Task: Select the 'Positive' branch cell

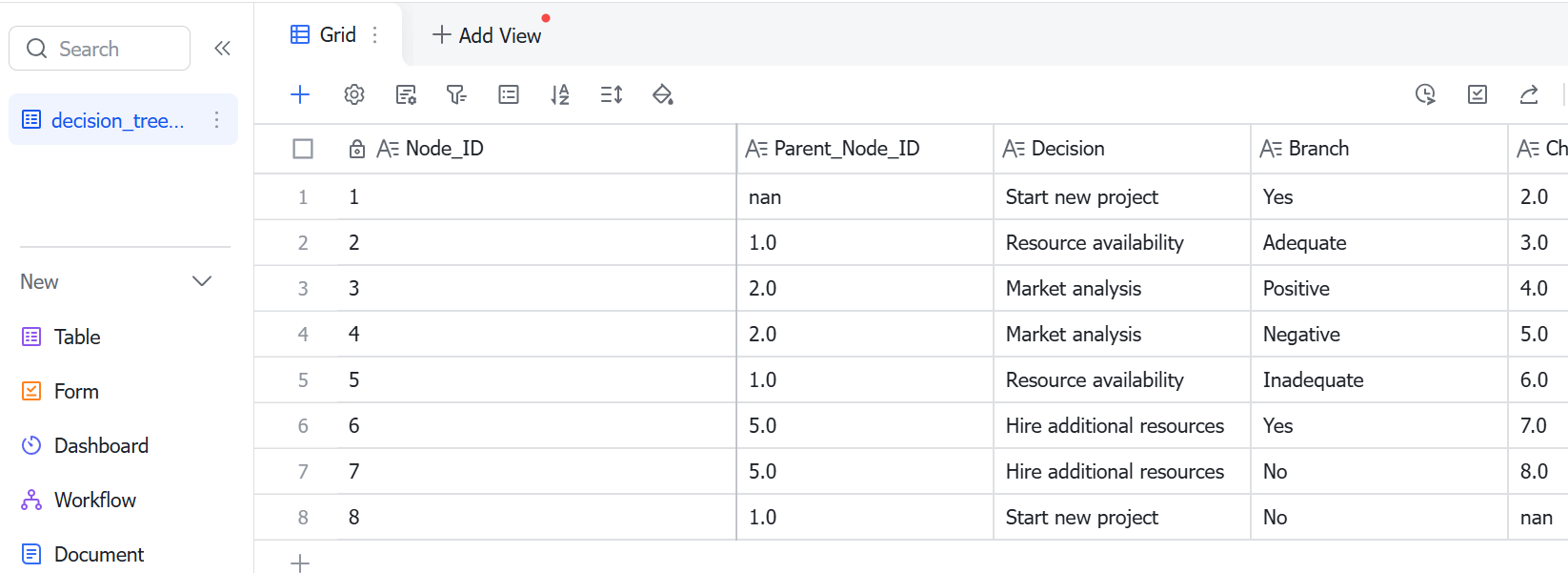Action: click(1379, 288)
